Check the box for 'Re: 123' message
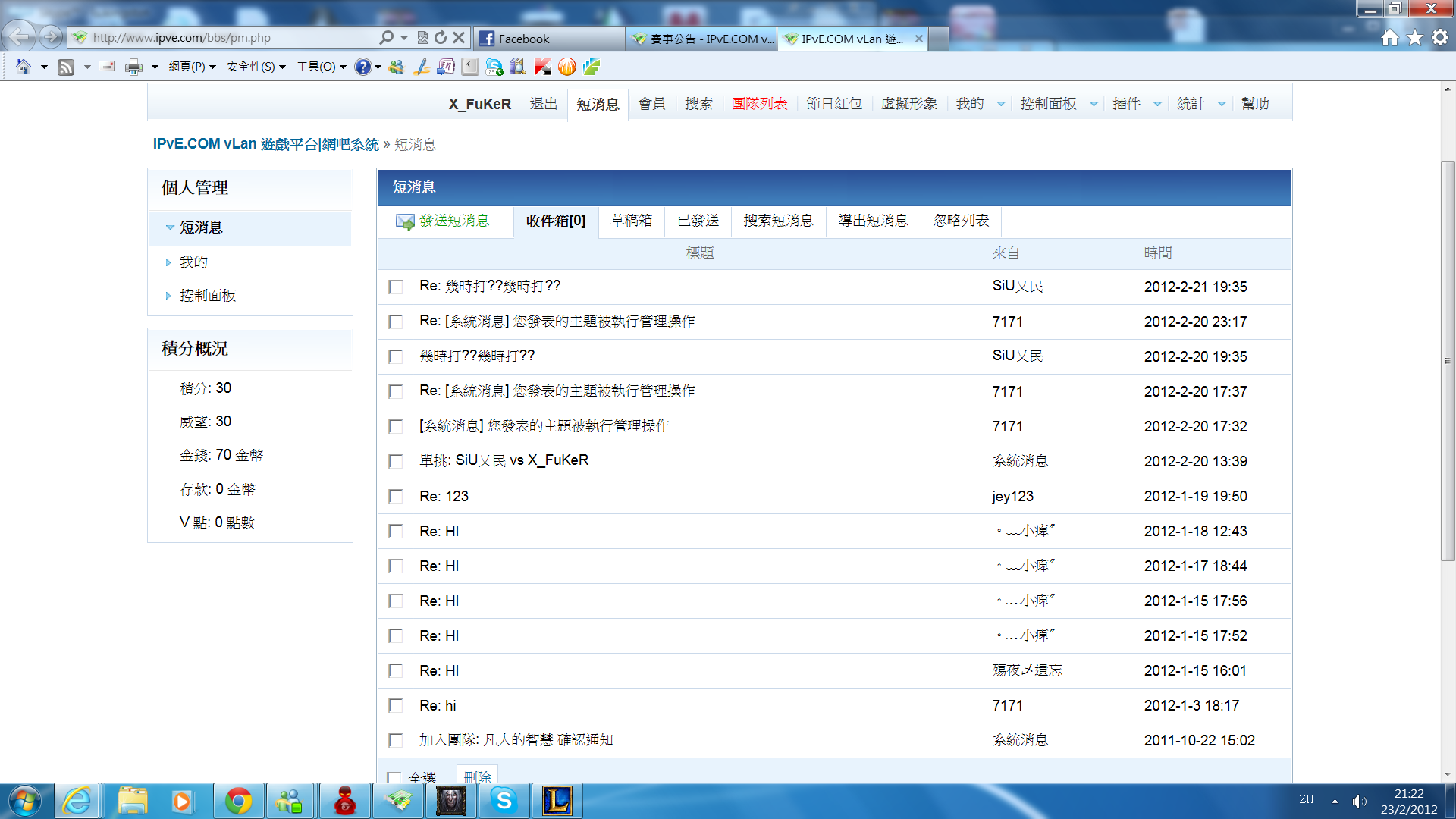 pos(395,497)
